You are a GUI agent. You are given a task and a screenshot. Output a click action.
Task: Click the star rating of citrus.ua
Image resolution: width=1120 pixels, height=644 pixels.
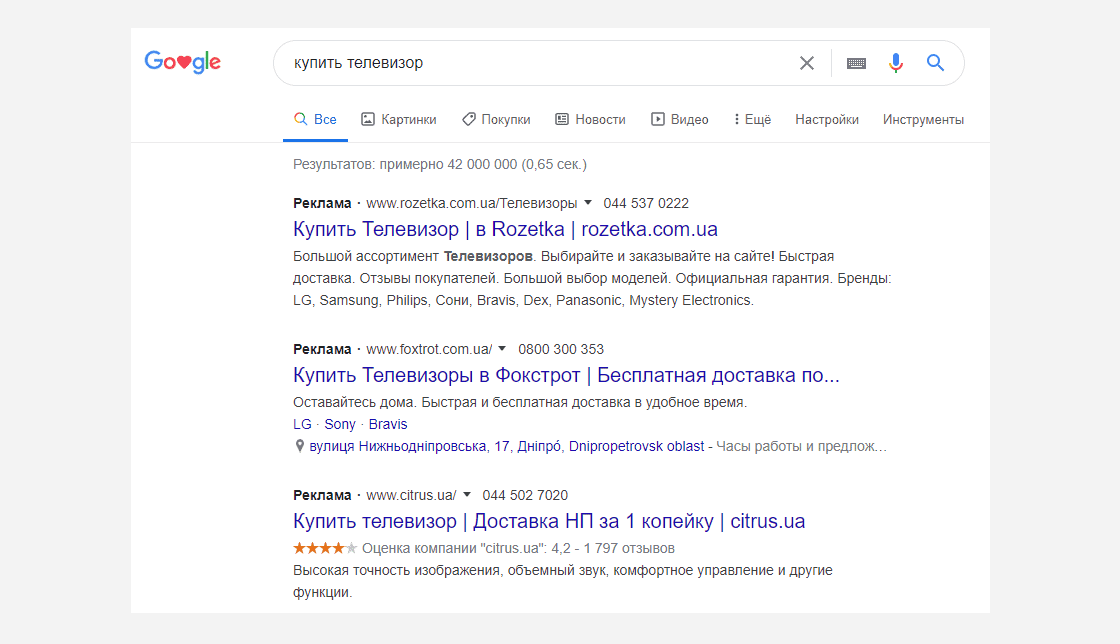coord(325,548)
